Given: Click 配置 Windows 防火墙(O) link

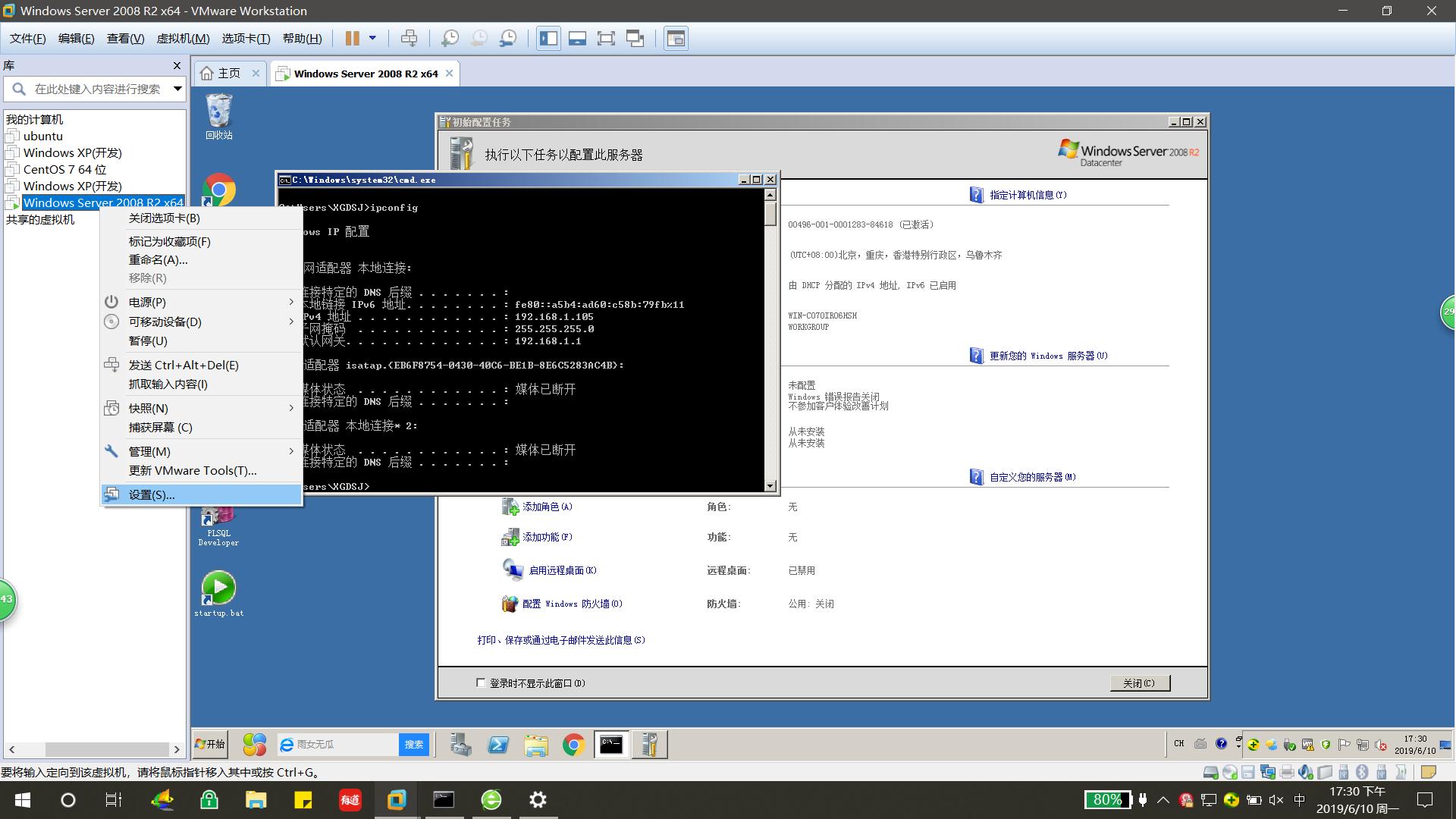Looking at the screenshot, I should coord(572,604).
